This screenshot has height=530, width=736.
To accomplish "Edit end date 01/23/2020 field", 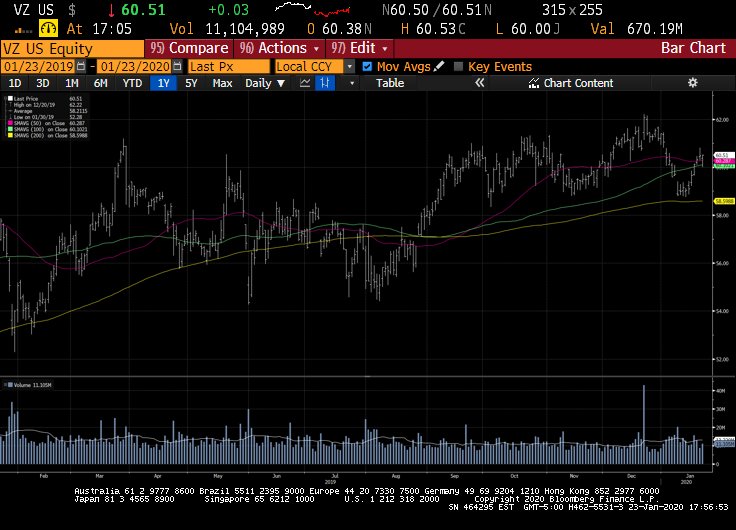I will click(135, 66).
